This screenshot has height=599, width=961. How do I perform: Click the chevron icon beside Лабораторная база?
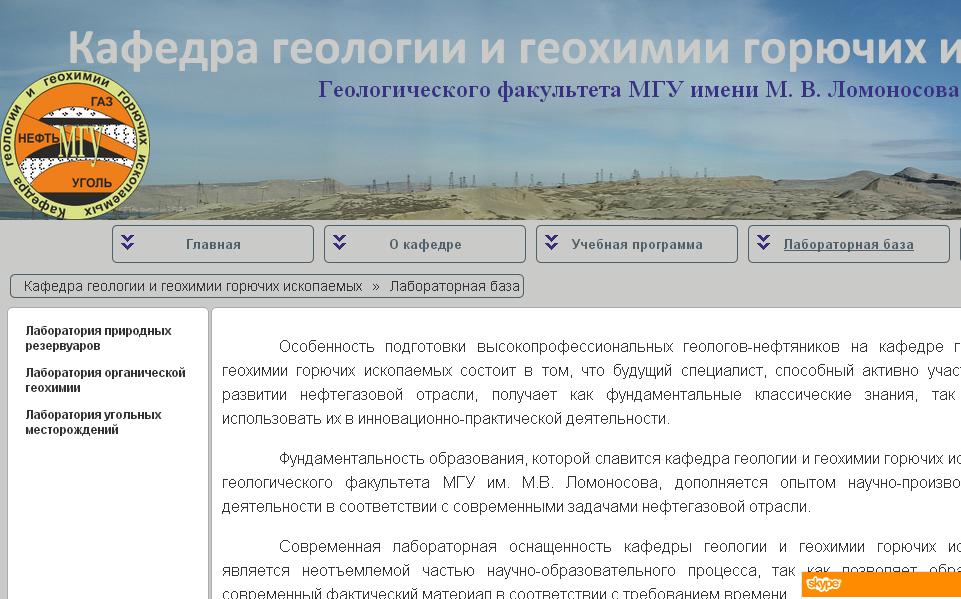pos(764,243)
